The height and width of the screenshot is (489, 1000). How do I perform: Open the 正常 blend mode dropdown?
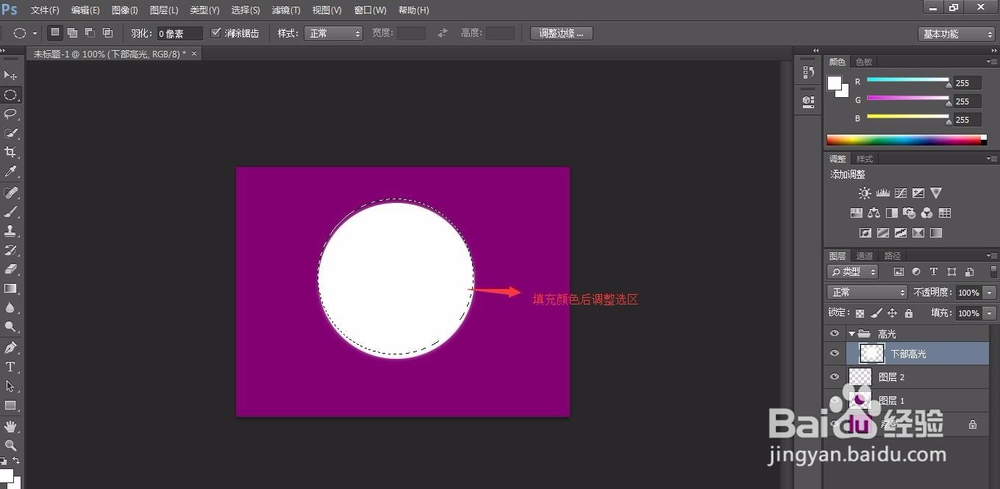(x=867, y=292)
